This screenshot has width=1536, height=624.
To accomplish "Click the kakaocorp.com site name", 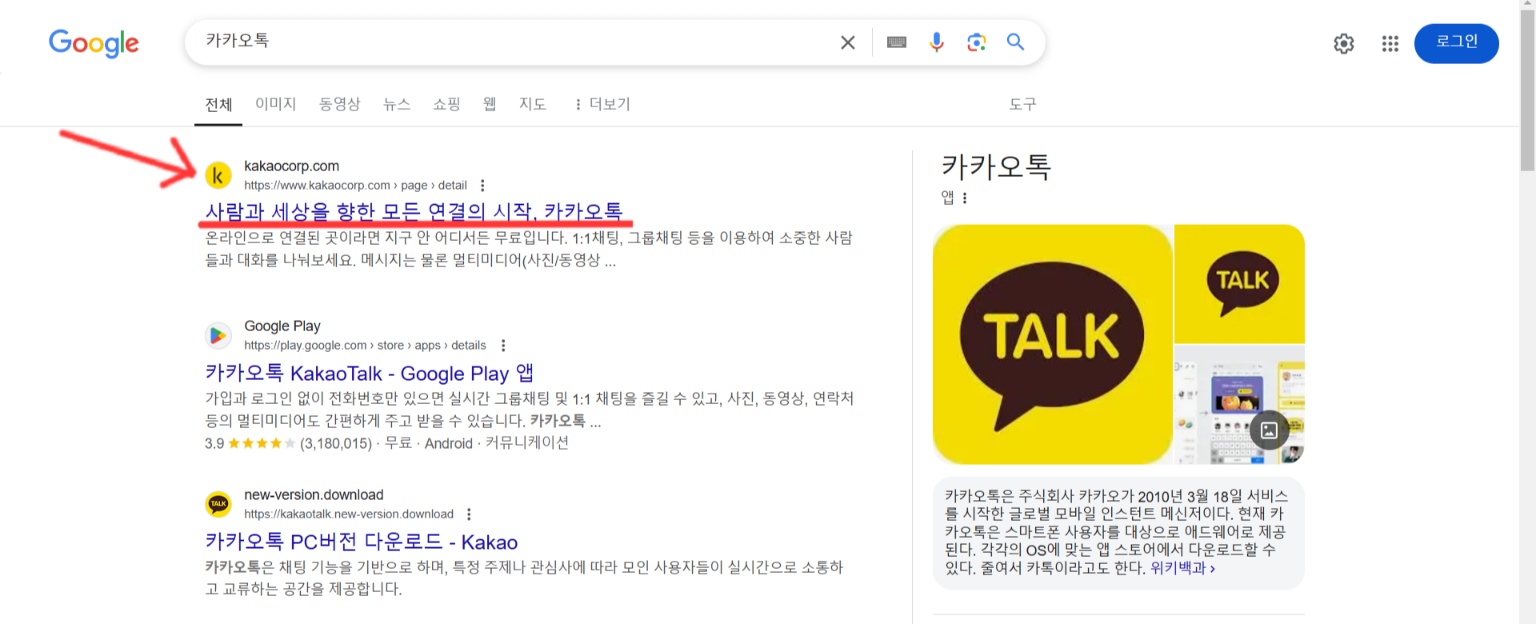I will coord(292,166).
